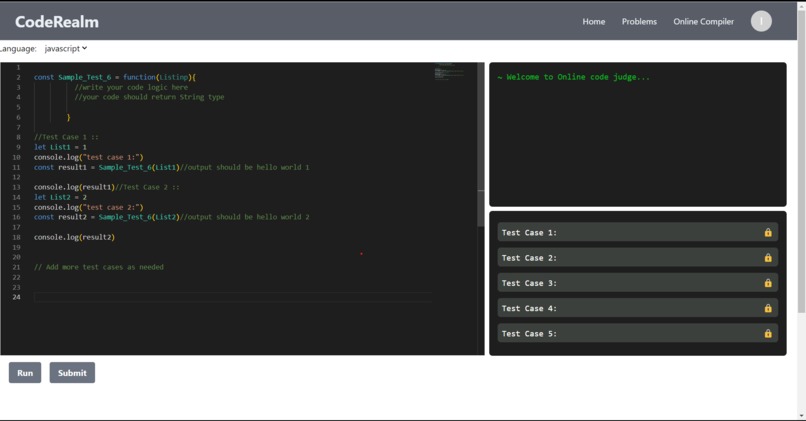Viewport: 806px width, 421px height.
Task: Open the Online Compiler link
Action: (703, 22)
